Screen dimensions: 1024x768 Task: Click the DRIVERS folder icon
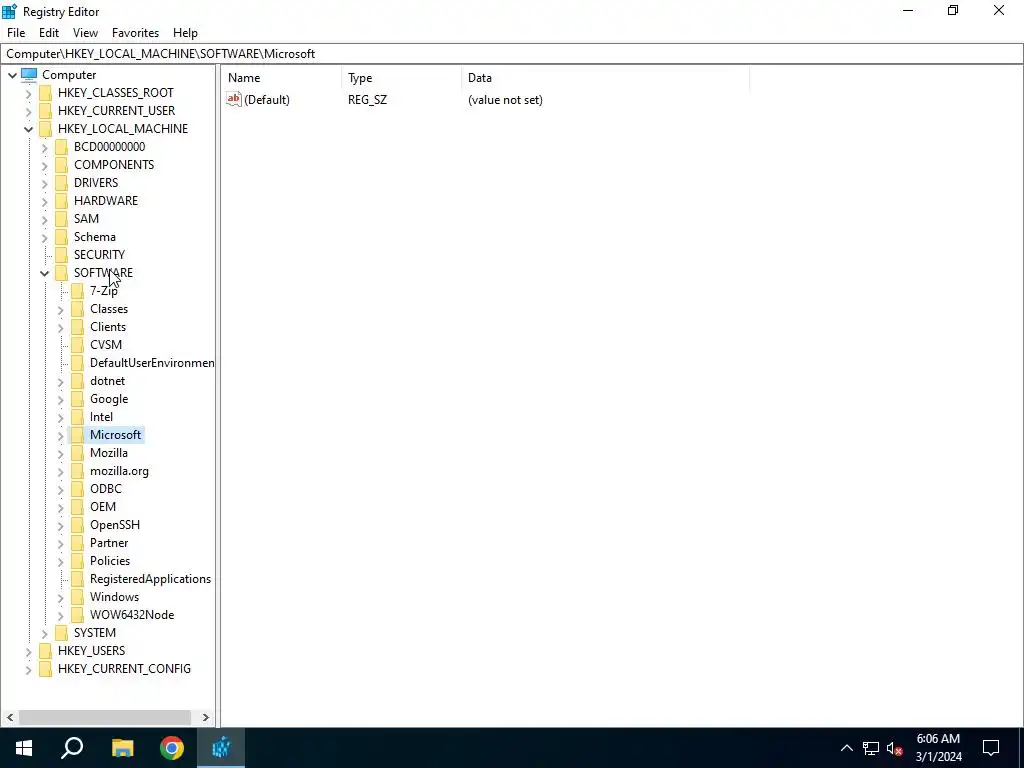point(61,182)
